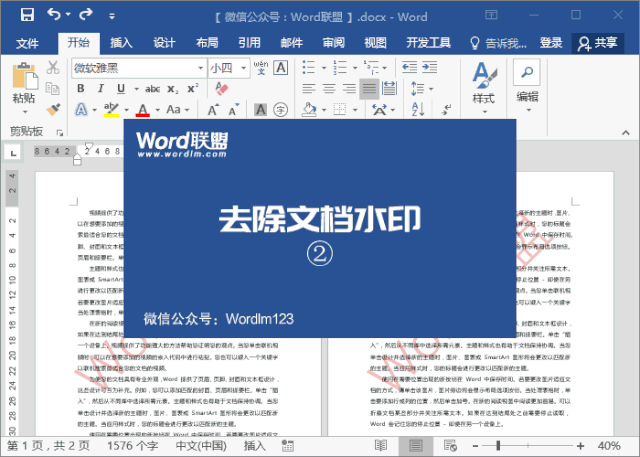Clear all formatting with eraser icon
Screen dimensions: 640x457
(x=221, y=89)
